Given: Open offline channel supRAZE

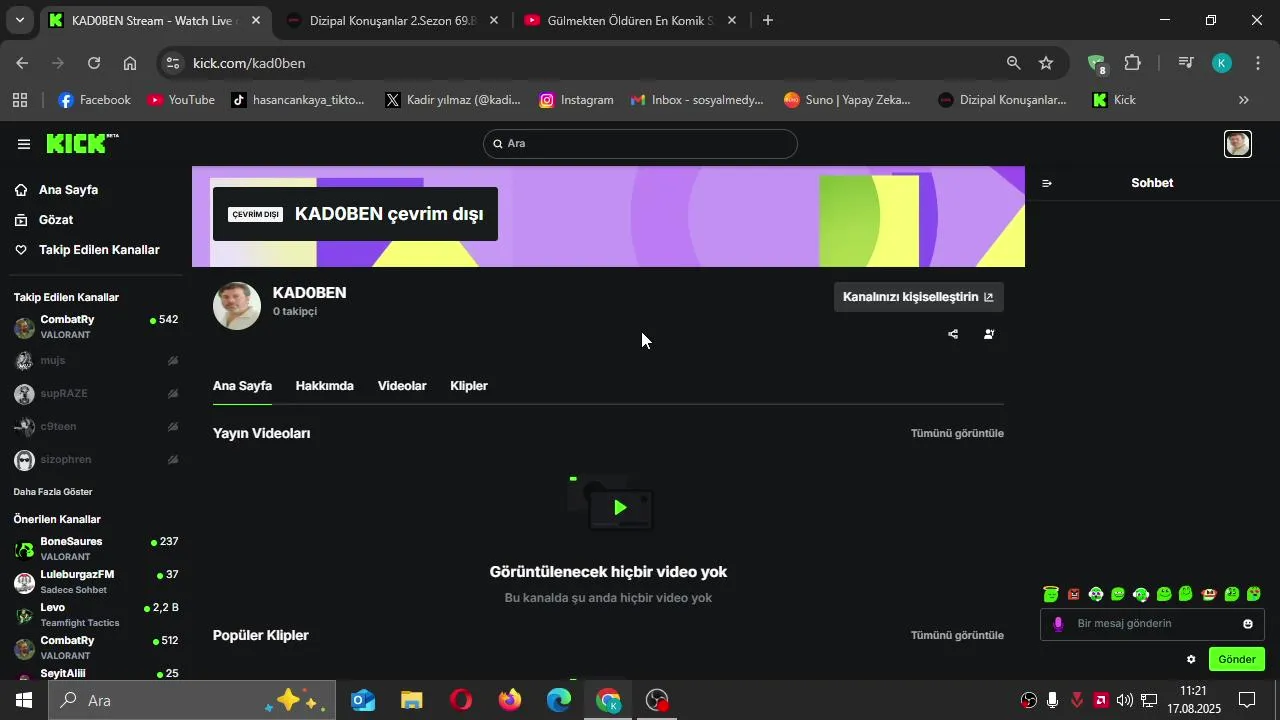Looking at the screenshot, I should pyautogui.click(x=96, y=394).
